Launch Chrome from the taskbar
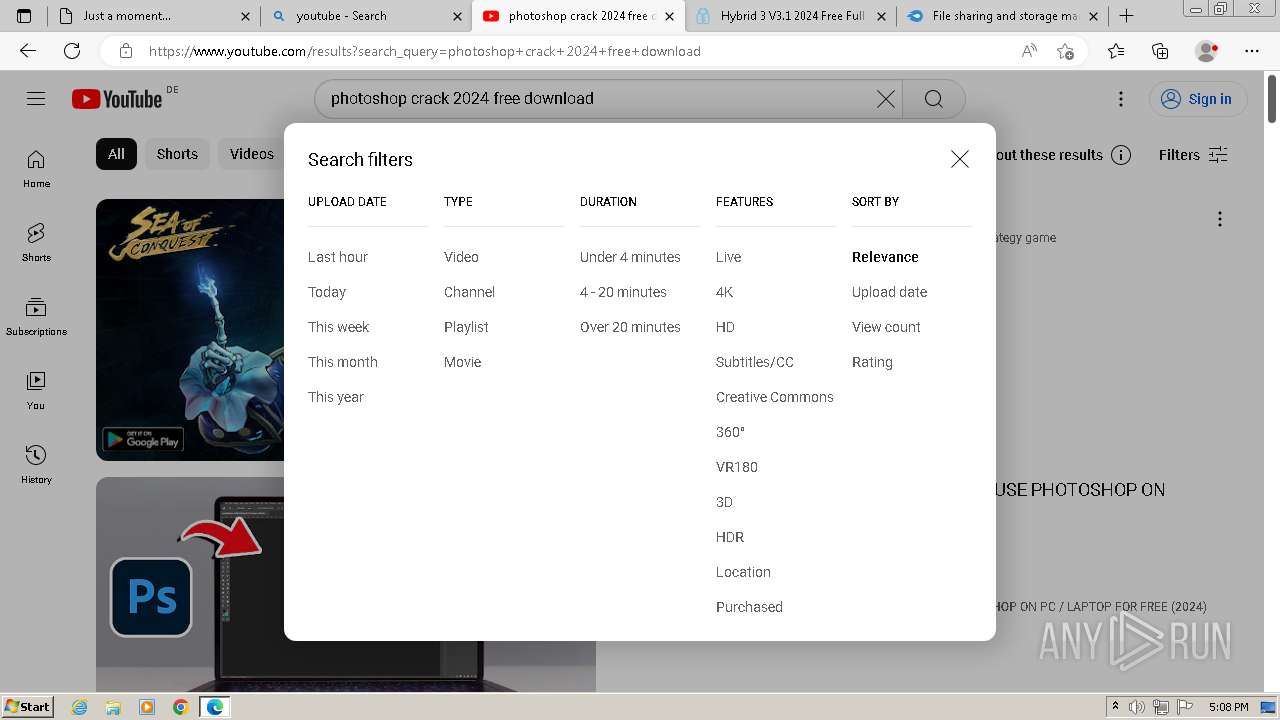Screen dimensions: 1280x720 pyautogui.click(x=180, y=707)
